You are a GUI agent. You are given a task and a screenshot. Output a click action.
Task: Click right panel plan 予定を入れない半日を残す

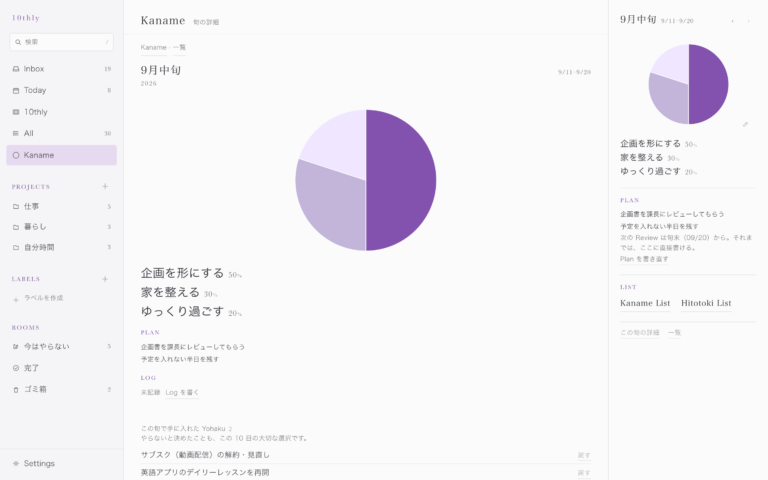click(659, 226)
